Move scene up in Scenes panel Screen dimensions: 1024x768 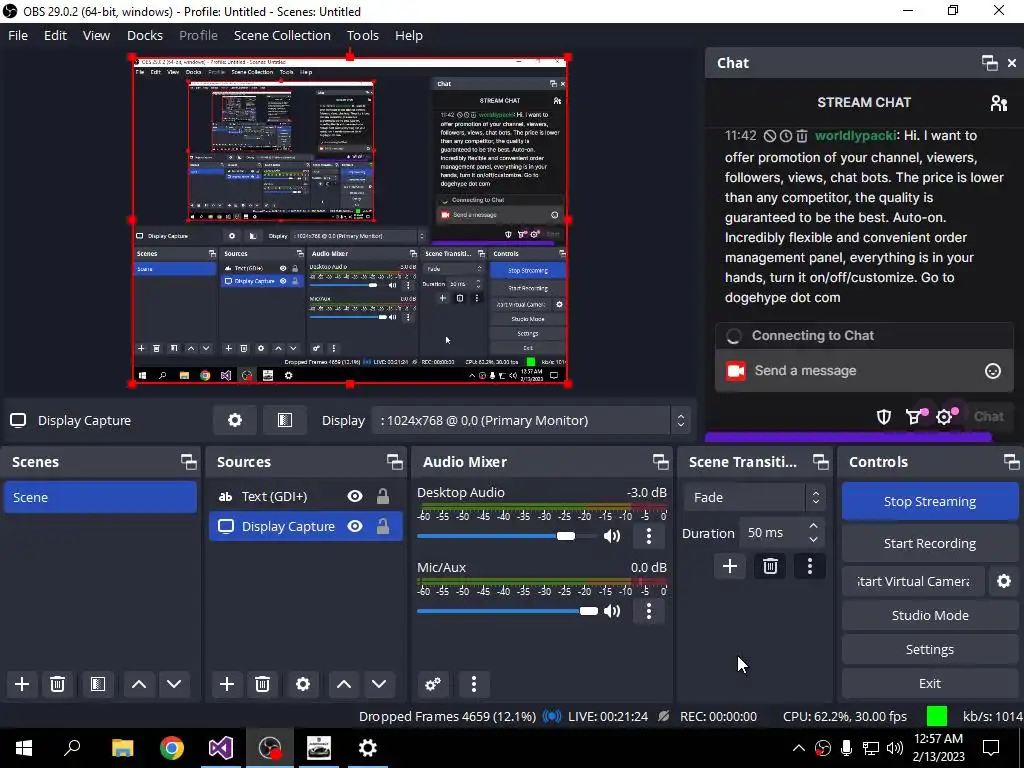coord(138,684)
